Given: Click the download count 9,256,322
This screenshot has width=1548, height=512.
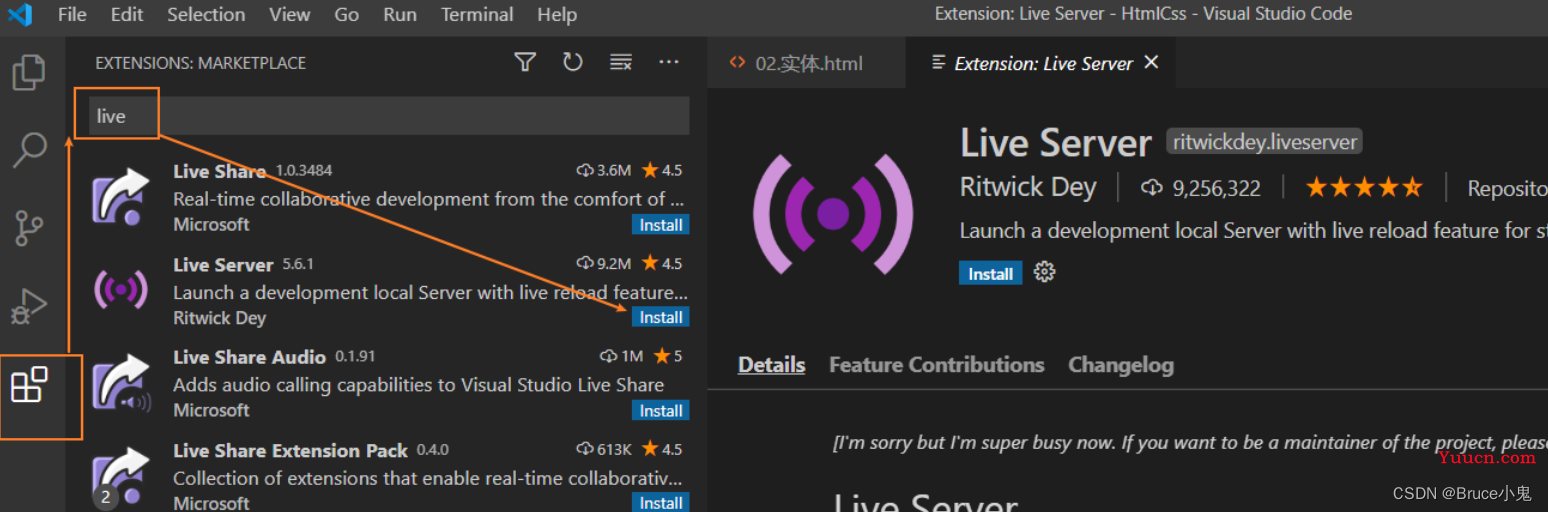Looking at the screenshot, I should (1201, 187).
